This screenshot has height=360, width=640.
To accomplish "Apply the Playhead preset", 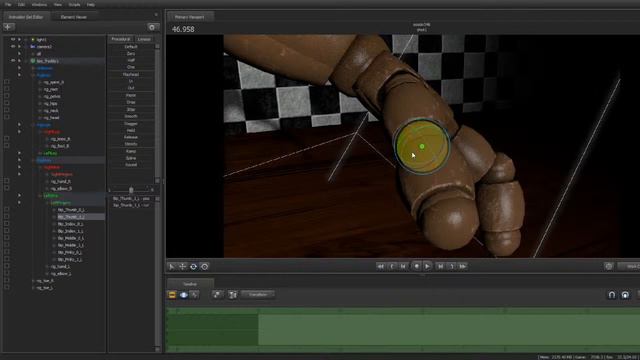I will 131,74.
